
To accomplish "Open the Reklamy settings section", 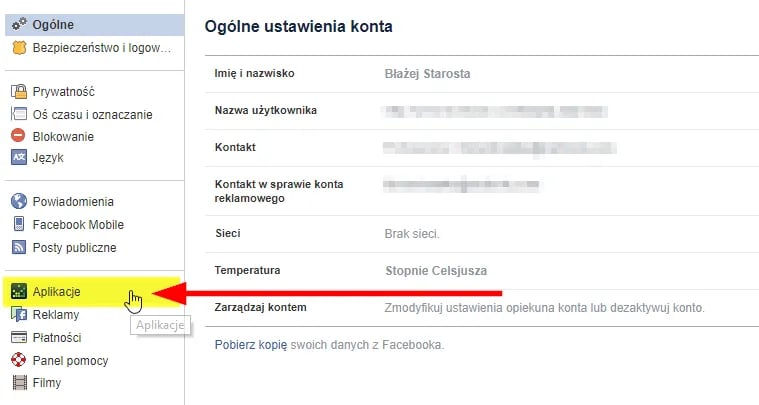I will point(55,315).
